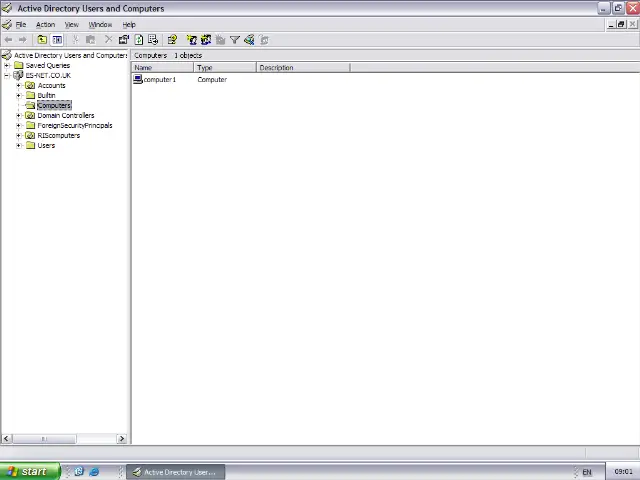Click the ES-NET.CO.UK domain icon

coord(18,75)
